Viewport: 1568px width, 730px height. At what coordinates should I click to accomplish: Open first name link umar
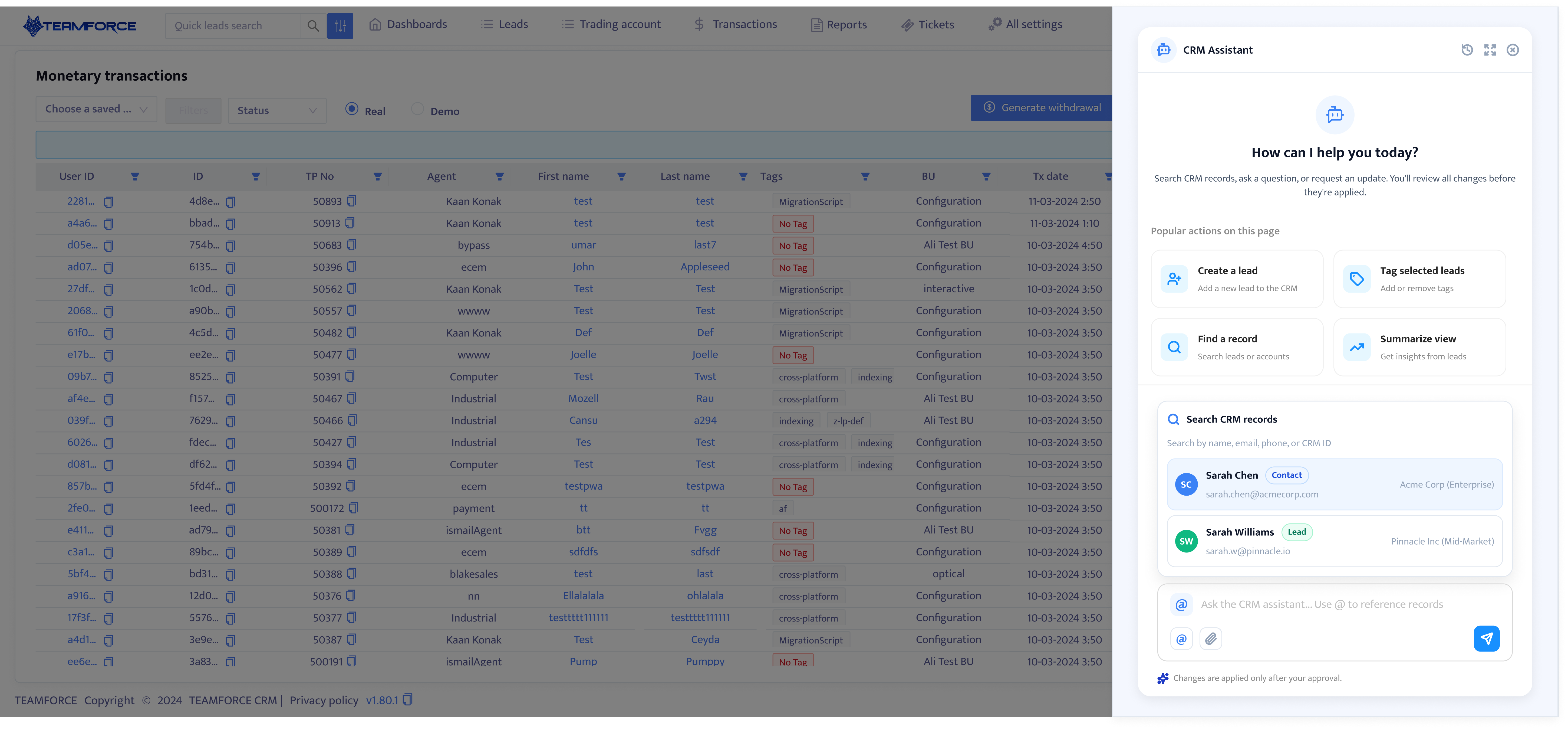[583, 245]
